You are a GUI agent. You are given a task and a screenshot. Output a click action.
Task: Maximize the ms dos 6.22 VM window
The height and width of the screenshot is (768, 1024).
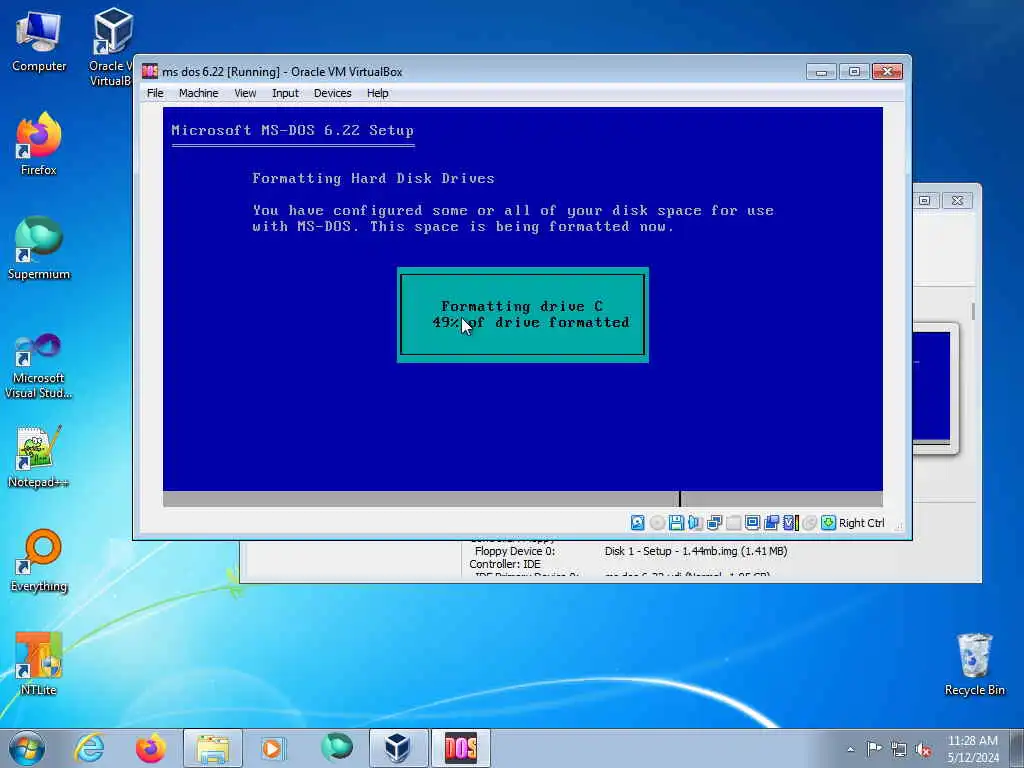pos(854,71)
